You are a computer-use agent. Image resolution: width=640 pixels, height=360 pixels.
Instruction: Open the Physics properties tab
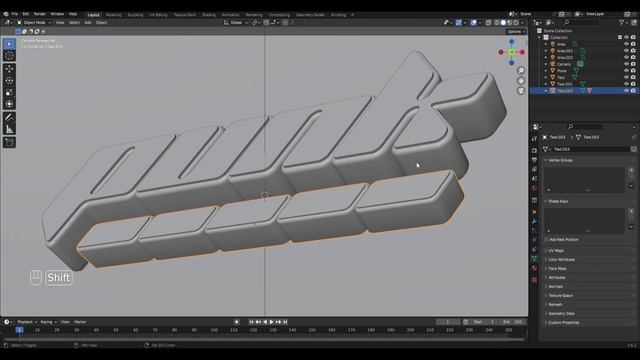point(534,240)
